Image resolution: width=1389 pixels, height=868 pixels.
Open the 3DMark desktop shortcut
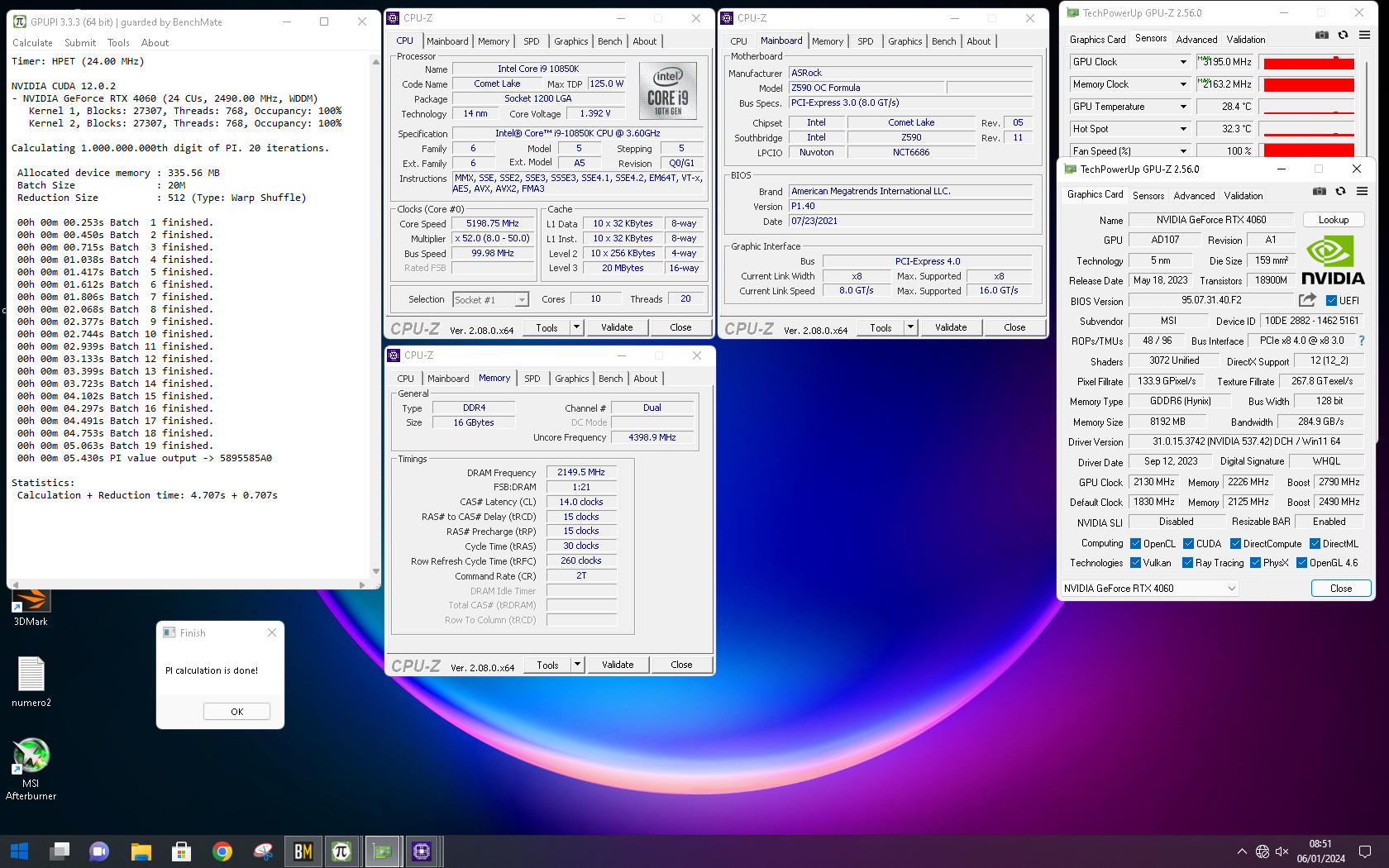coord(31,606)
